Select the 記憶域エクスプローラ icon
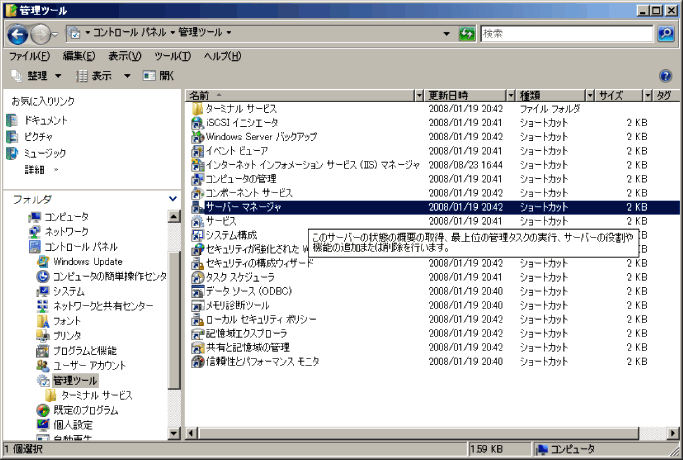 click(x=197, y=334)
